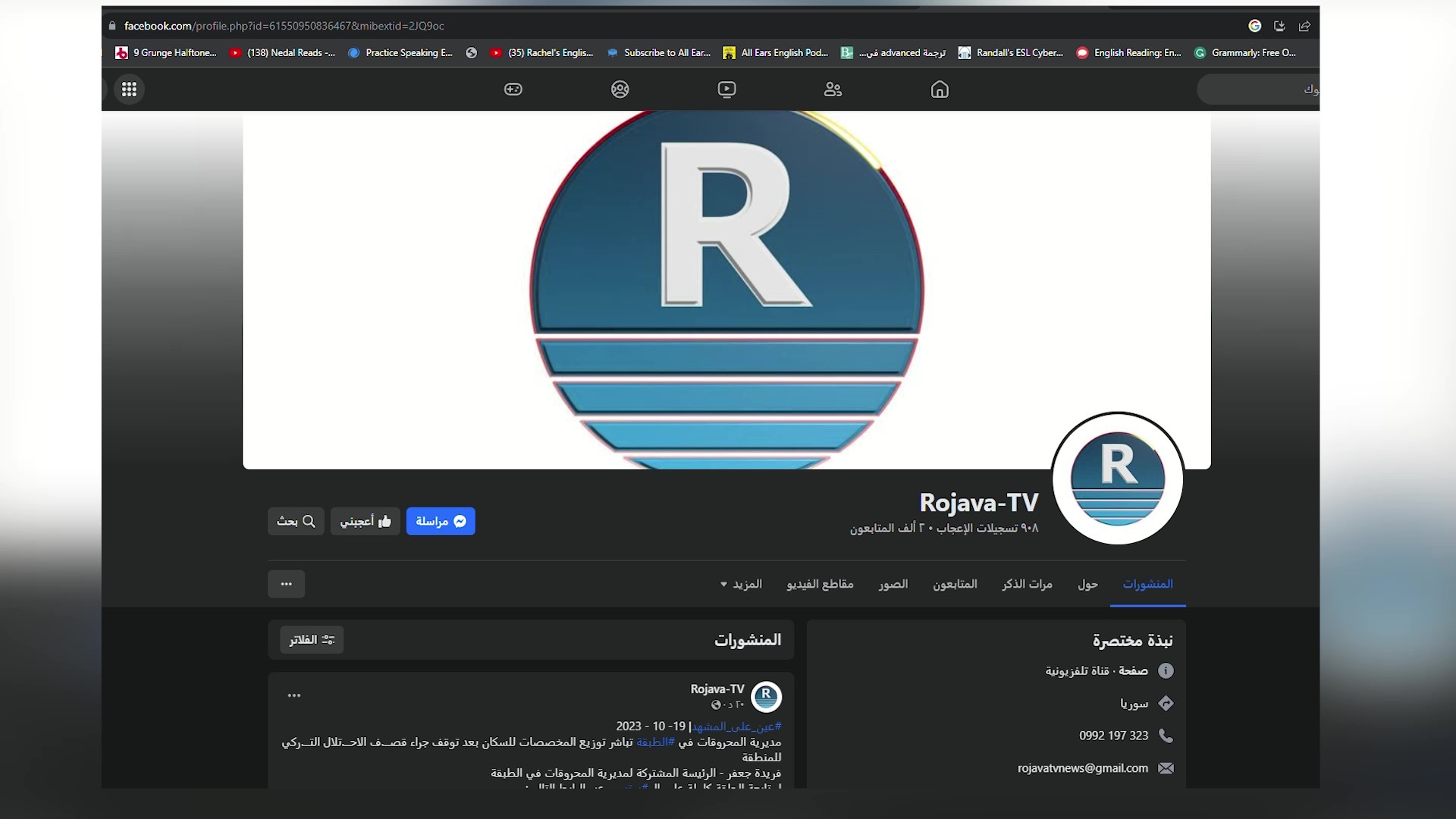The height and width of the screenshot is (819, 1456).
Task: Open the Practice Speaking bookmark
Action: point(400,52)
